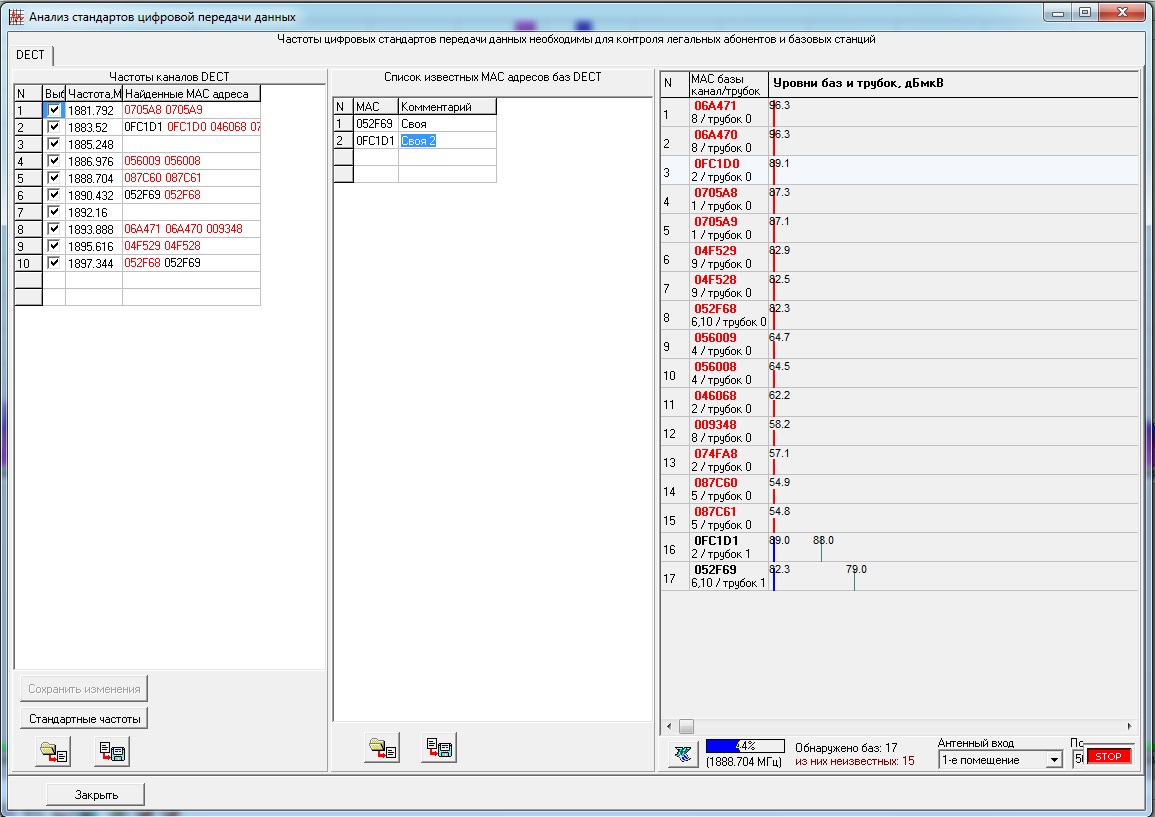The image size is (1155, 817).
Task: Select base 087C61 in levels list
Action: tap(899, 518)
